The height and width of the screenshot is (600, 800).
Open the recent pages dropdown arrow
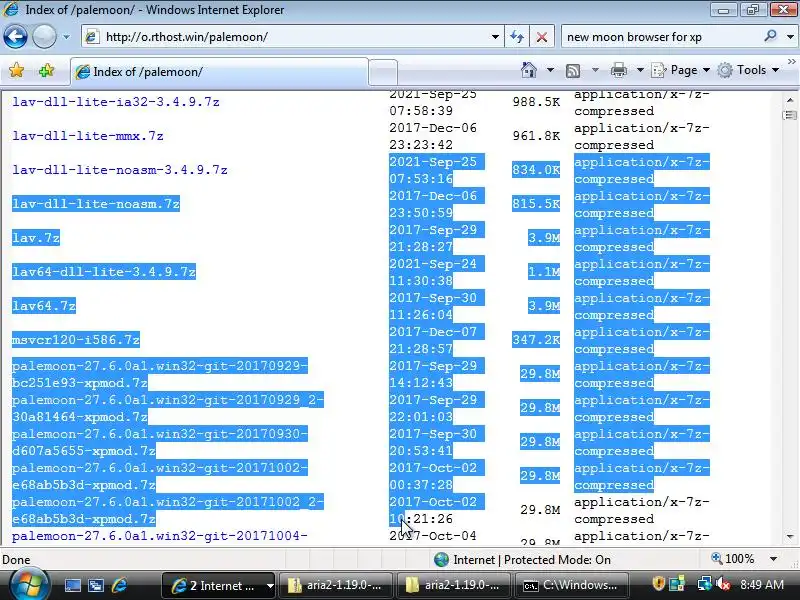[x=66, y=37]
